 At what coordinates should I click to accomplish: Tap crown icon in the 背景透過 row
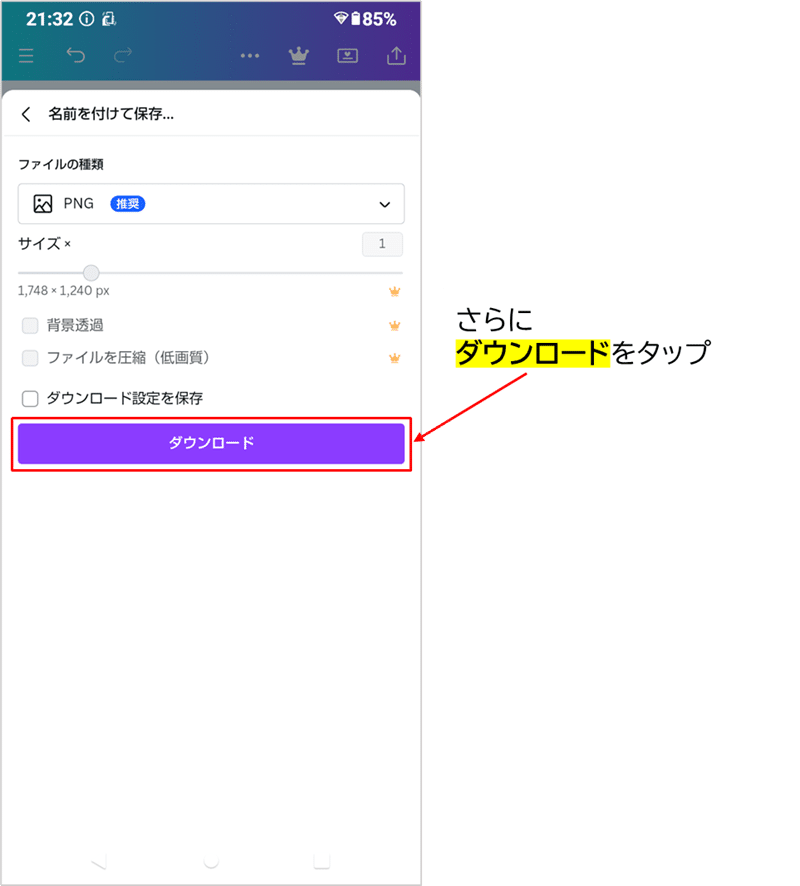tap(394, 325)
